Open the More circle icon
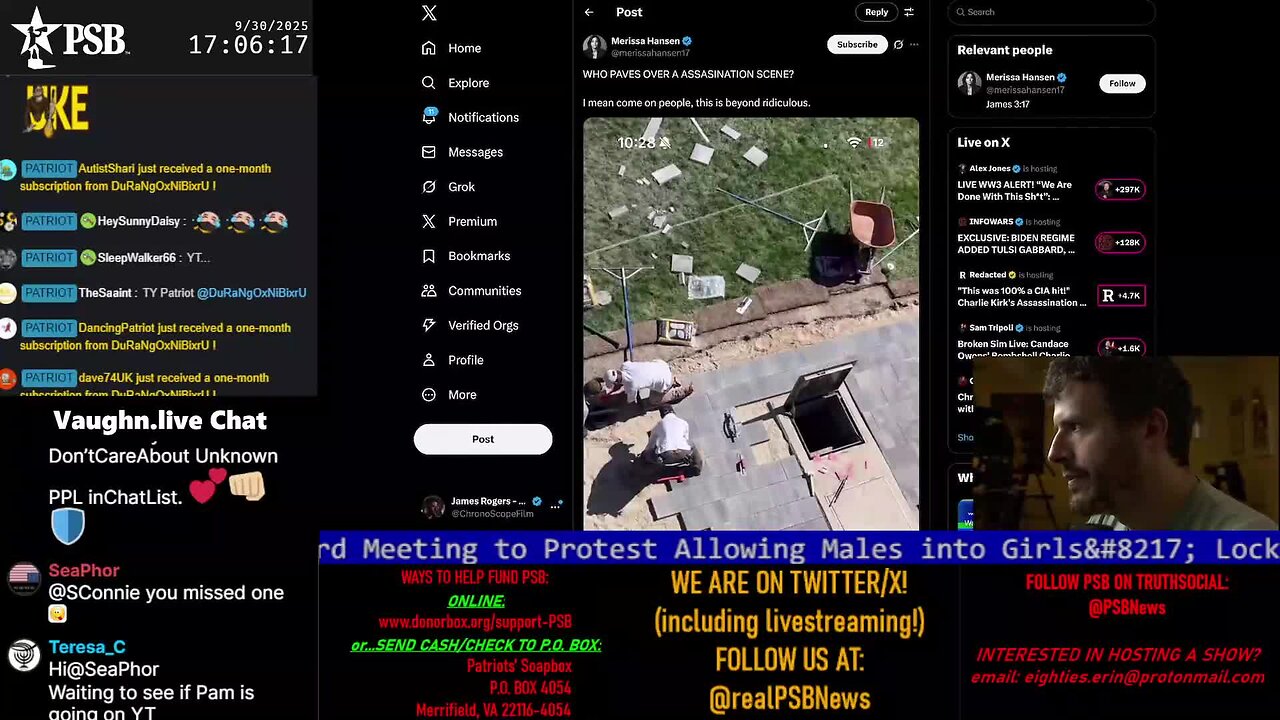1280x720 pixels. point(429,395)
